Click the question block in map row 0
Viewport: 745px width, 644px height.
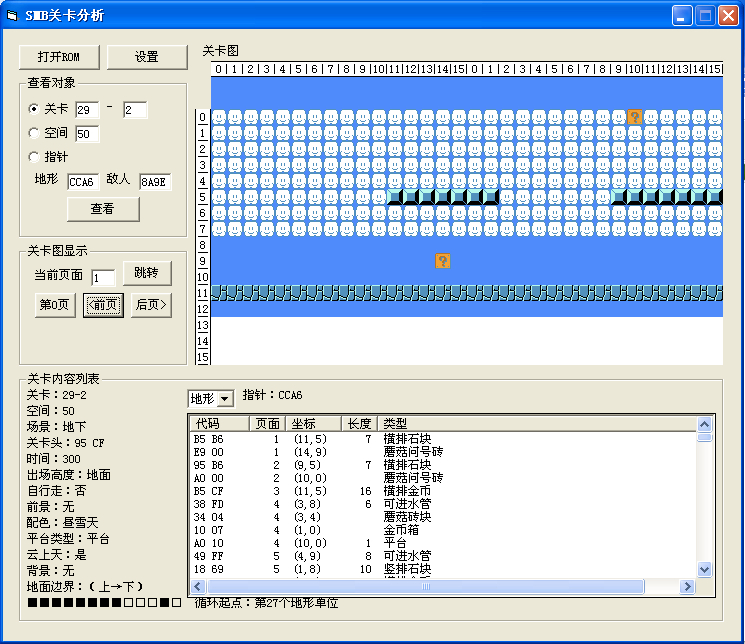635,116
